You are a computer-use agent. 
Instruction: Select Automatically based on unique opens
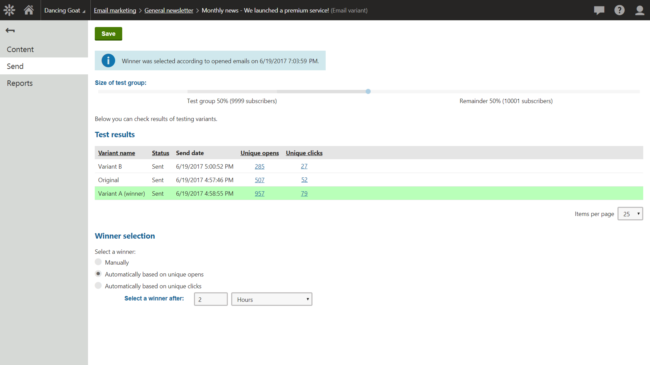[98, 274]
